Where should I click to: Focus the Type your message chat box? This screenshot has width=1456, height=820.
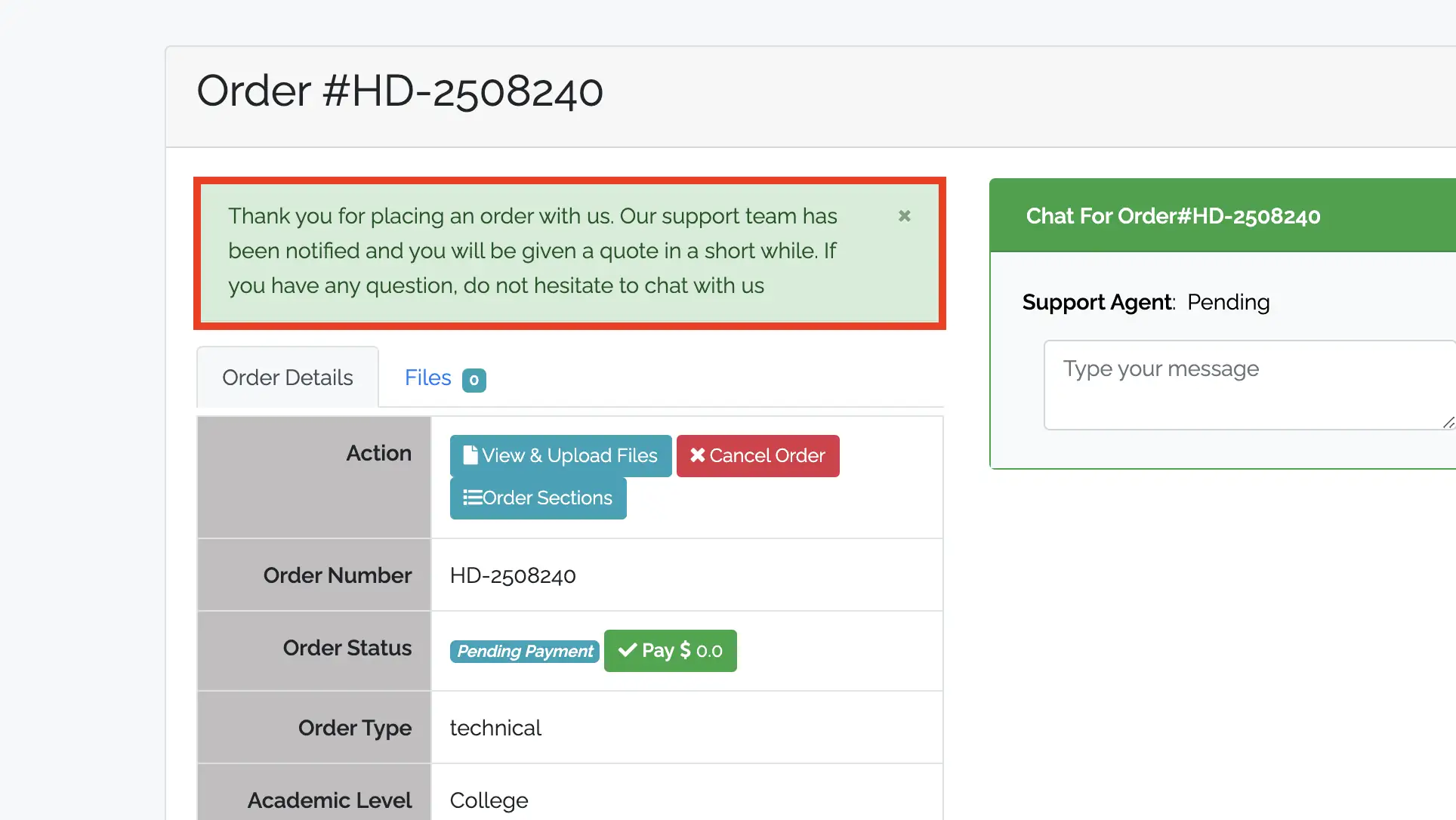click(x=1239, y=385)
